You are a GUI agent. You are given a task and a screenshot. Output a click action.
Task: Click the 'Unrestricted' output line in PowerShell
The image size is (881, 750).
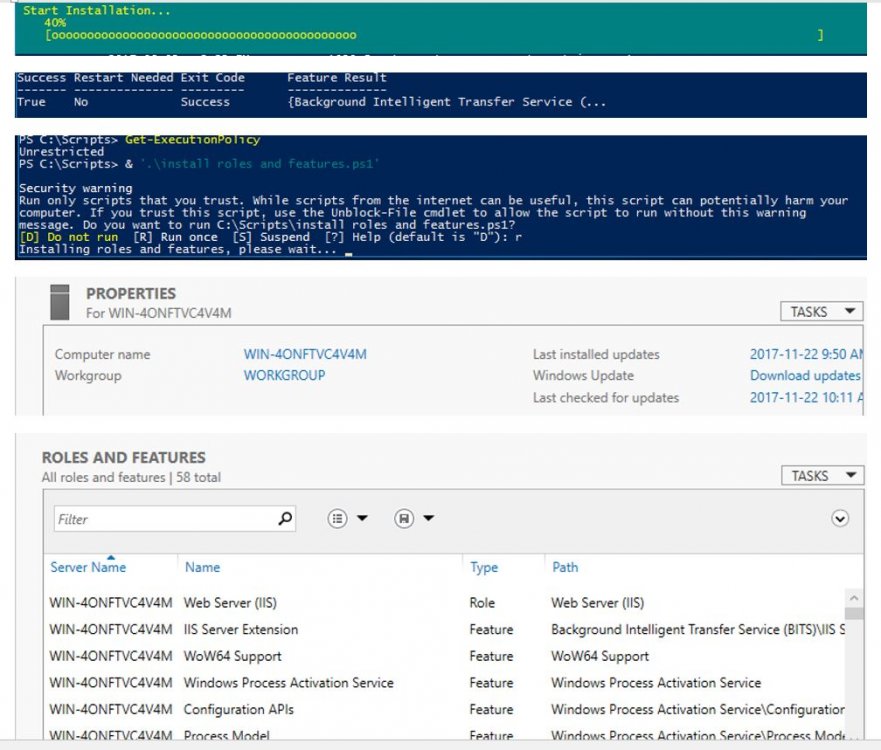pos(61,152)
